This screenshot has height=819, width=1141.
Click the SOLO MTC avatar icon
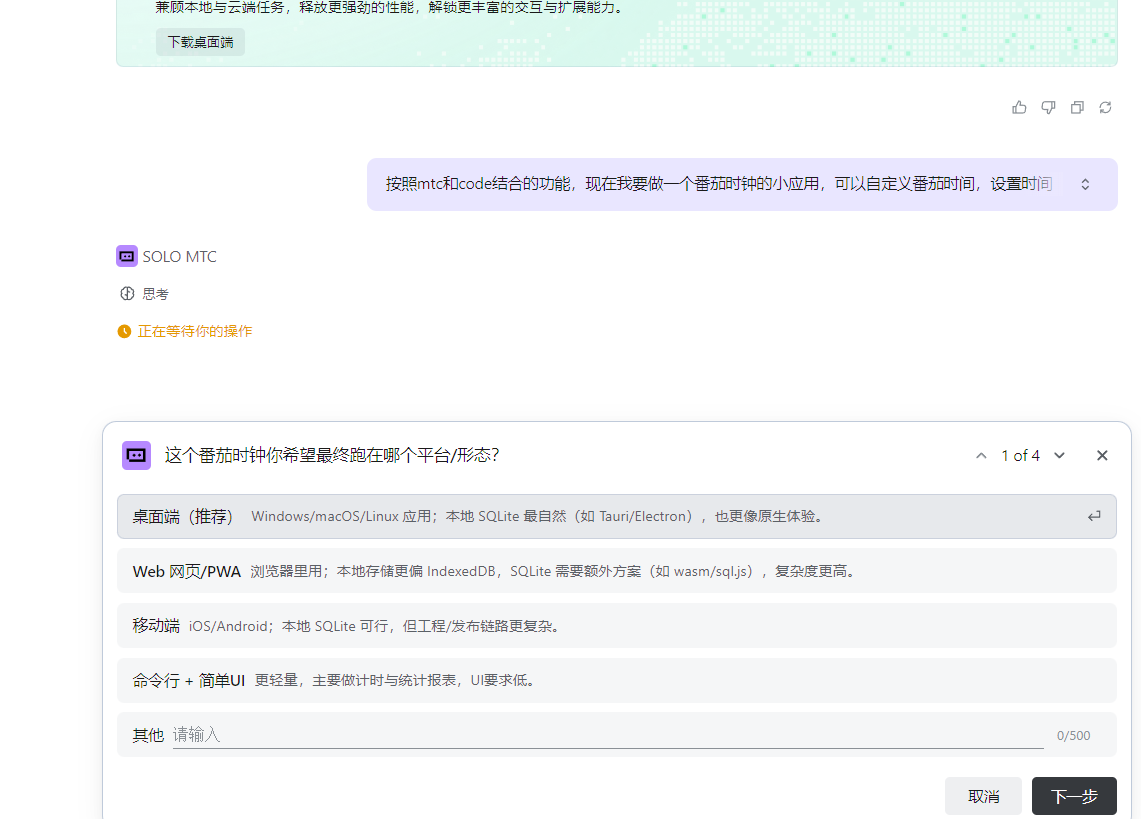click(x=127, y=256)
